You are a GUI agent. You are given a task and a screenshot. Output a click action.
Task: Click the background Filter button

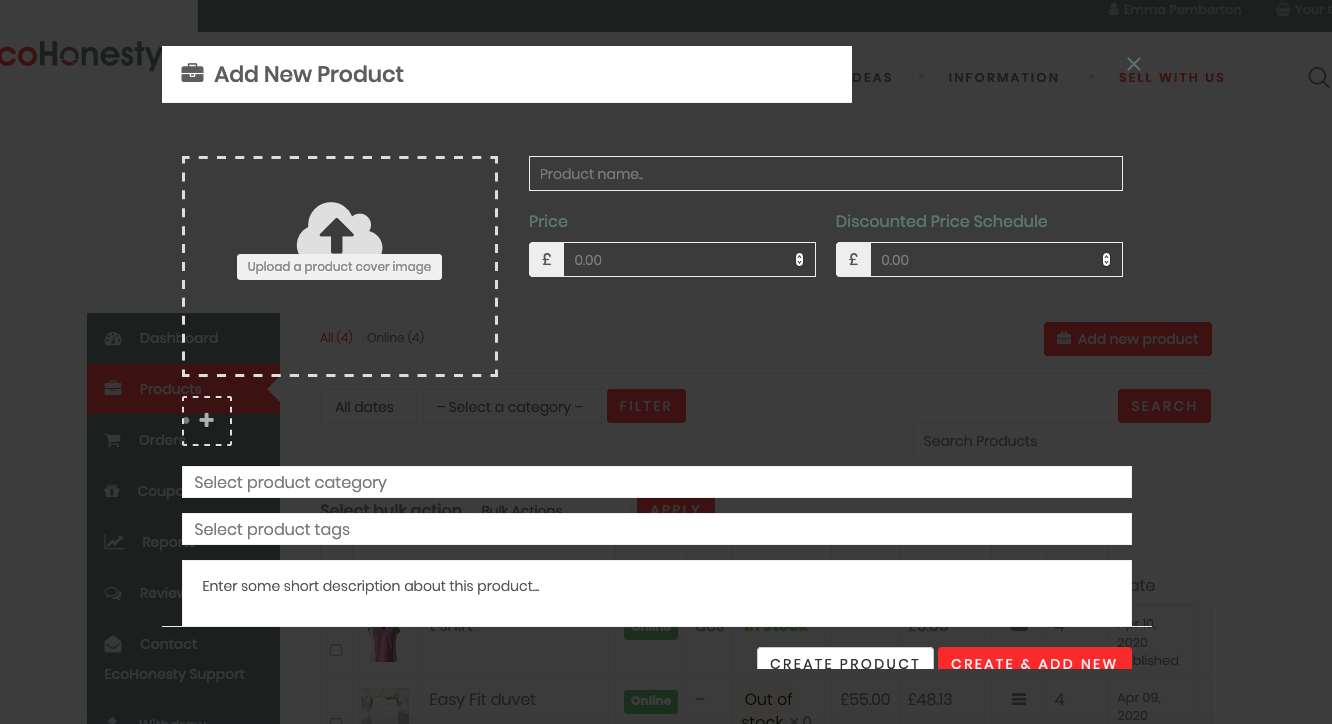click(x=646, y=406)
